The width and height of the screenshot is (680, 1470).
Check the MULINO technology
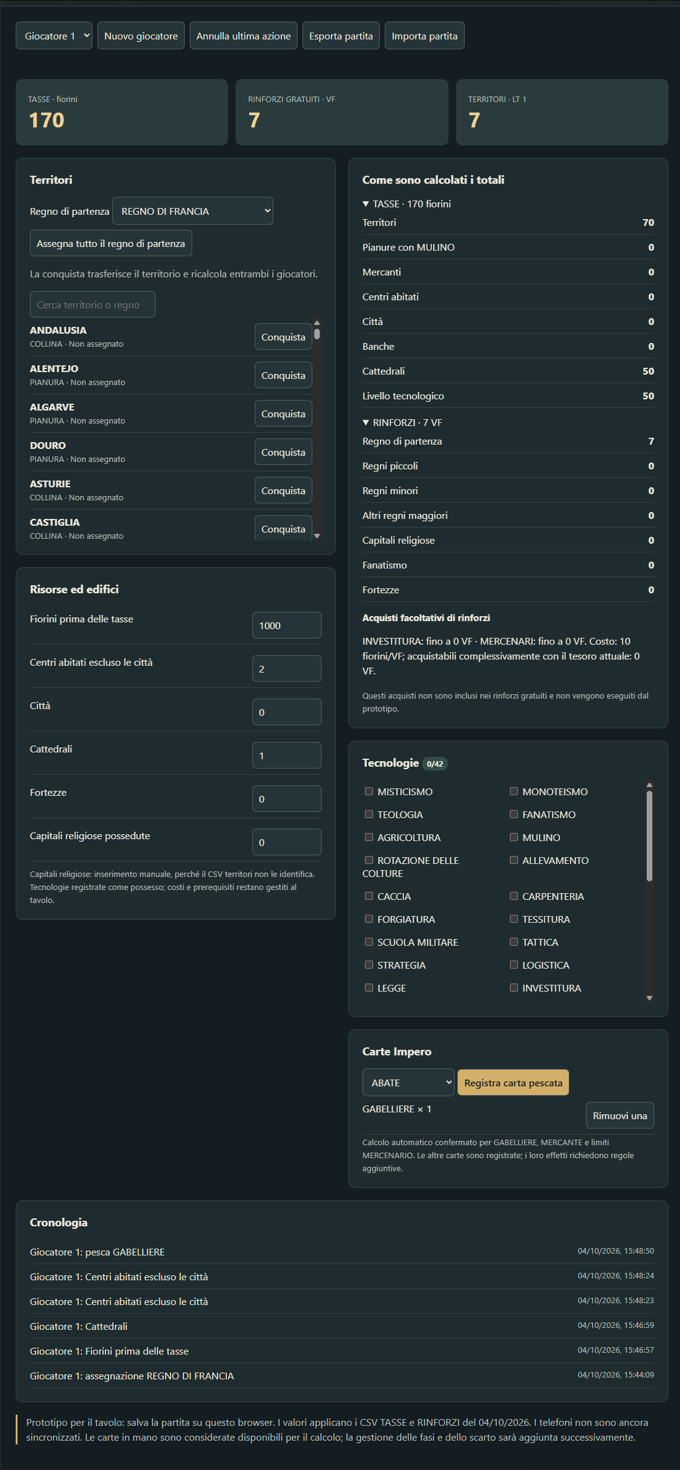tap(514, 837)
